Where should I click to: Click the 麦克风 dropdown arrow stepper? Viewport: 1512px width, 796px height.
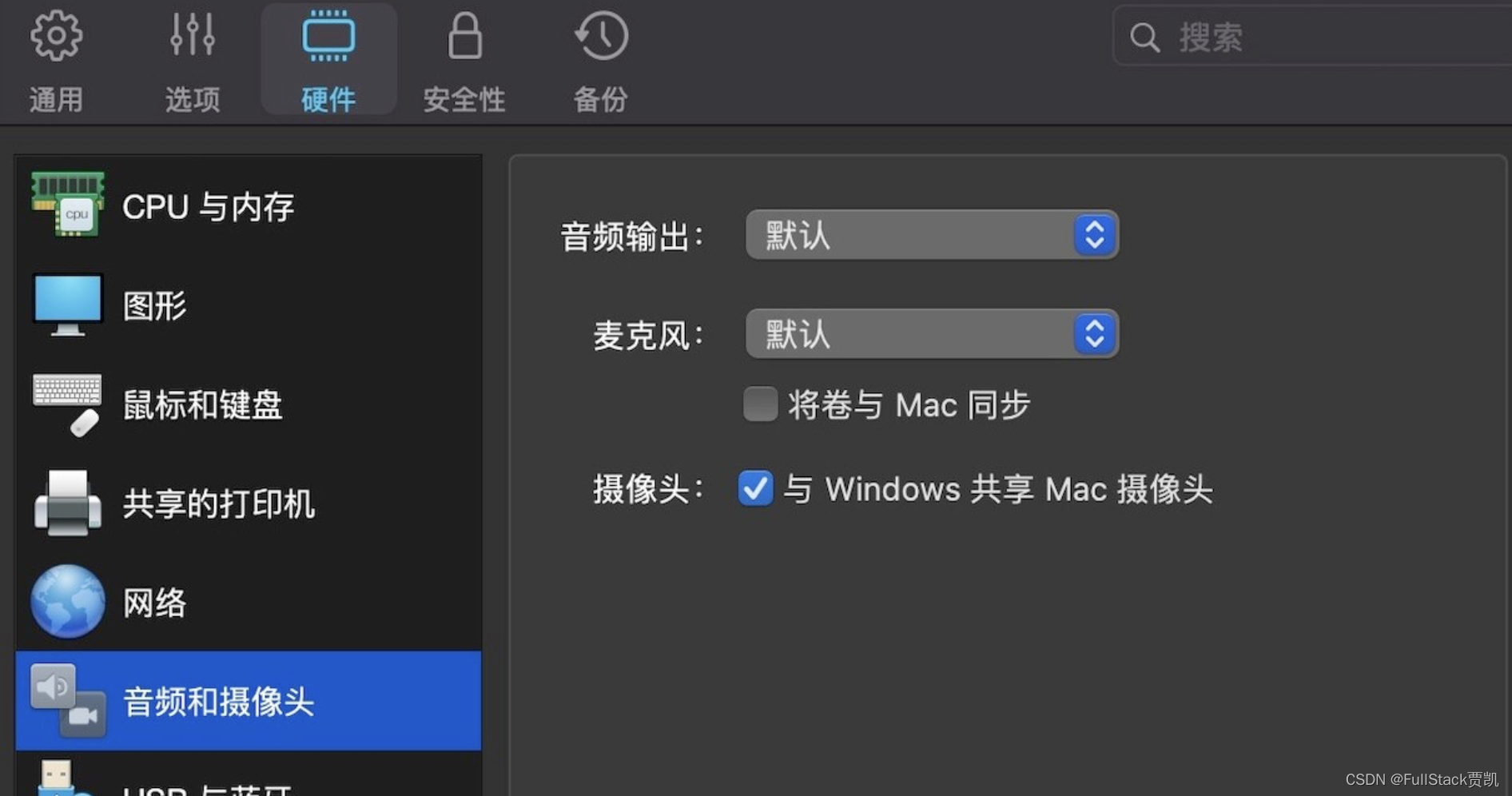pyautogui.click(x=1095, y=334)
